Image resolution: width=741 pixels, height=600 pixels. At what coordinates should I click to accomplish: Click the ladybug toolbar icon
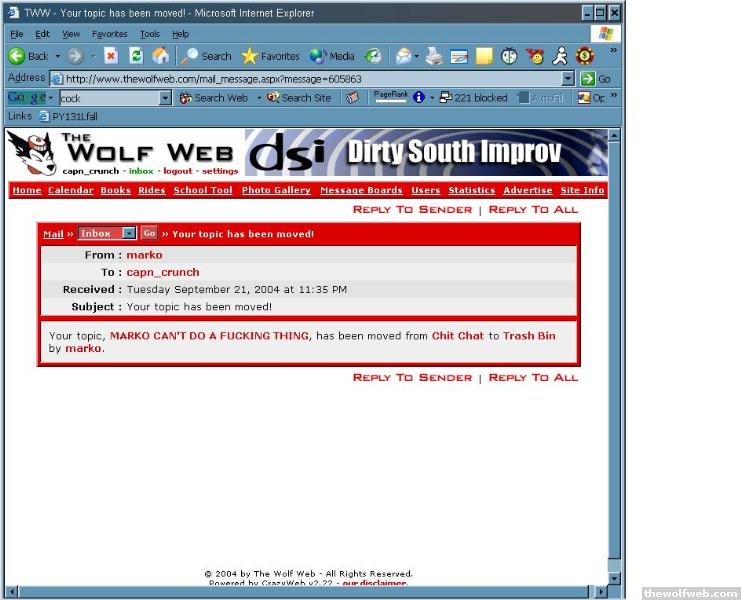509,56
